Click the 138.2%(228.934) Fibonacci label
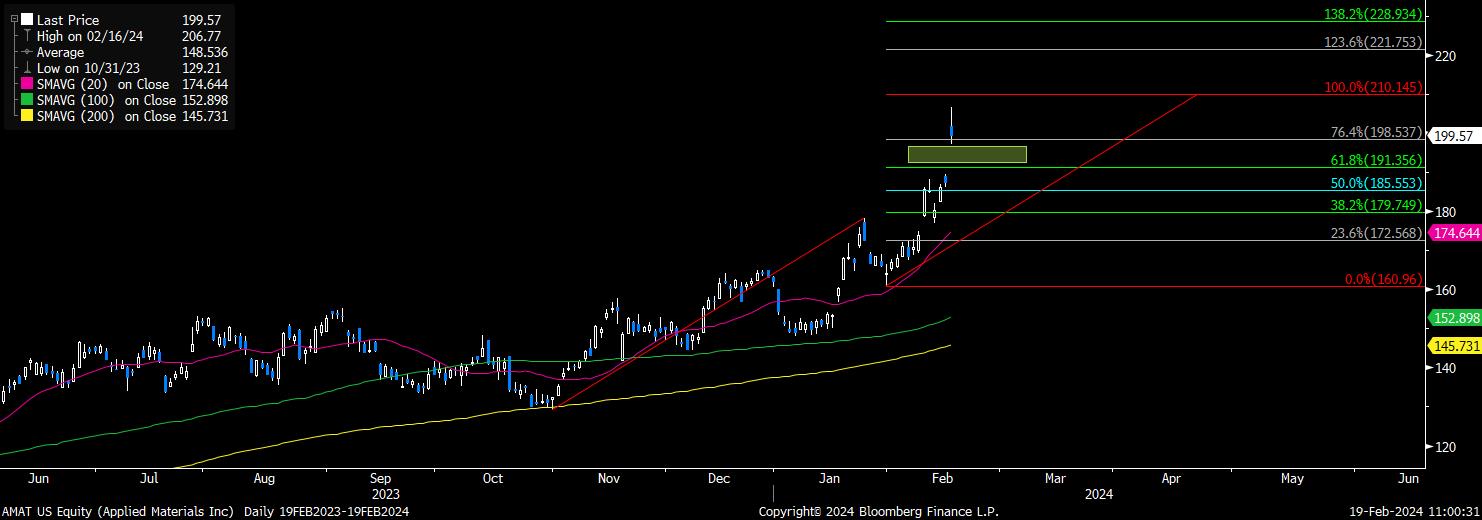1482x520 pixels. tap(1373, 15)
